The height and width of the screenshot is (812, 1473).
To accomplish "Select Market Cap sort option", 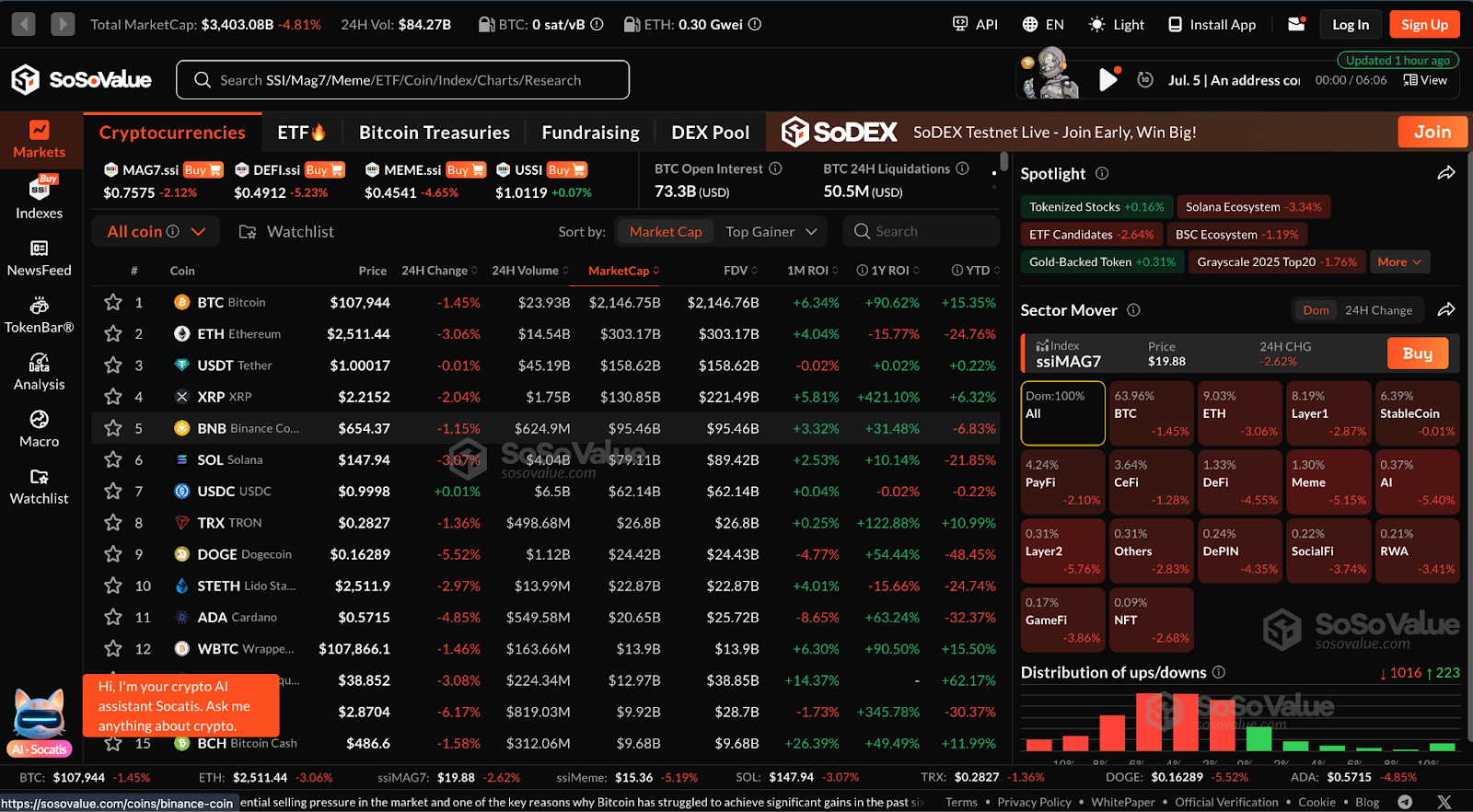I will pos(666,232).
